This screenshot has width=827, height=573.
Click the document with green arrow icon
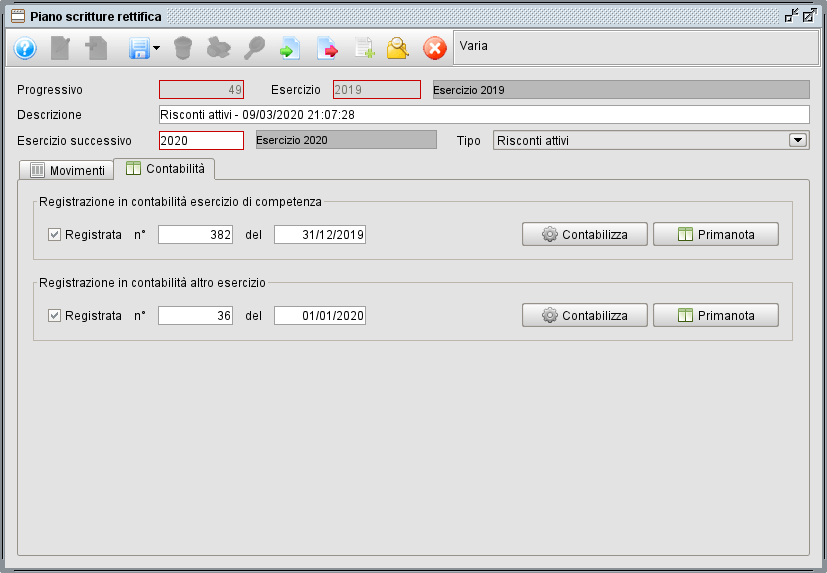tap(290, 49)
